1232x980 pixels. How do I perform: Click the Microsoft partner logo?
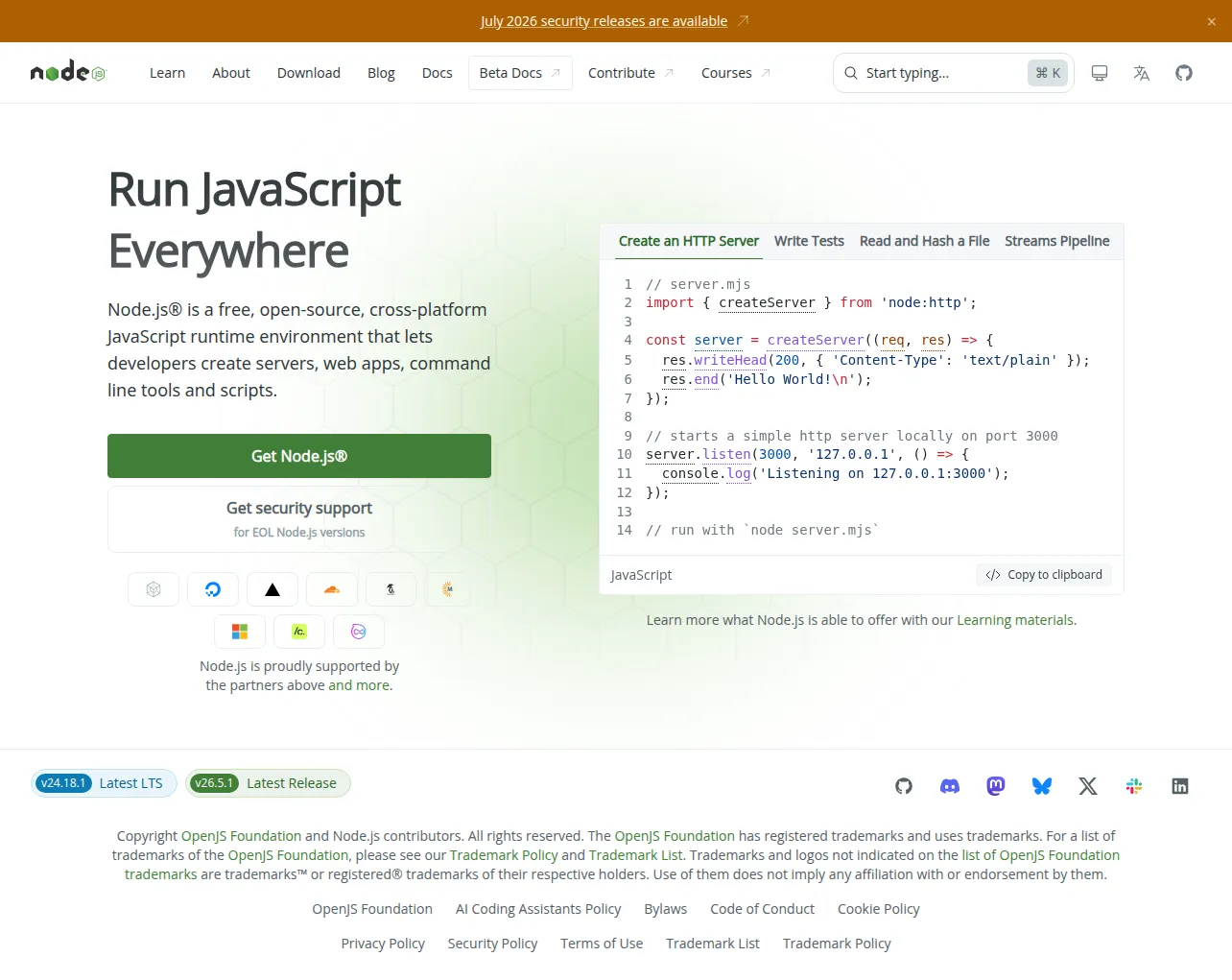tap(240, 632)
